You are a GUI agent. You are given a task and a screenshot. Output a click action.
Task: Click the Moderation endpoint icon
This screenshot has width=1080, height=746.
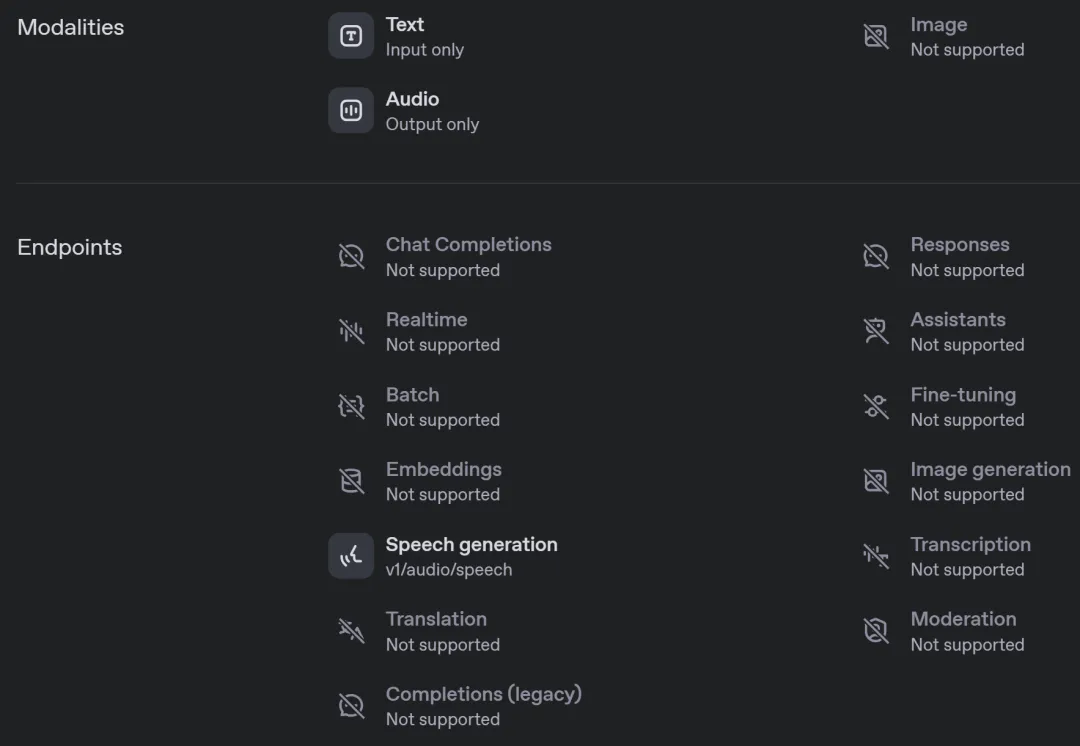click(x=876, y=631)
